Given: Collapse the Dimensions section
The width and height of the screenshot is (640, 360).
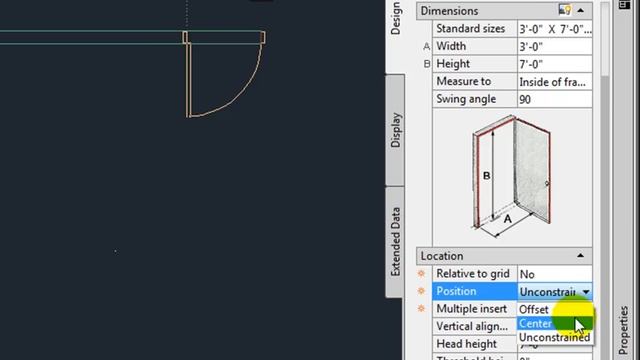Looking at the screenshot, I should point(580,11).
